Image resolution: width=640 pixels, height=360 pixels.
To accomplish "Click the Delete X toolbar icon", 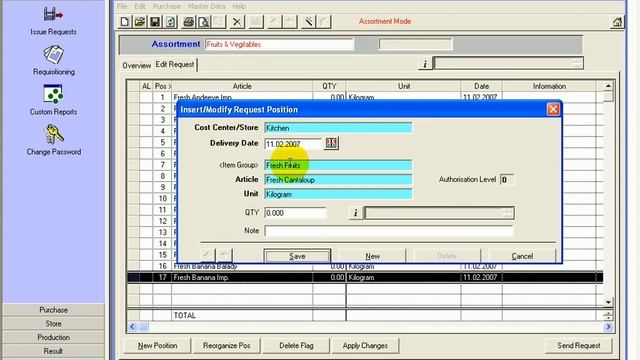I will (x=237, y=22).
